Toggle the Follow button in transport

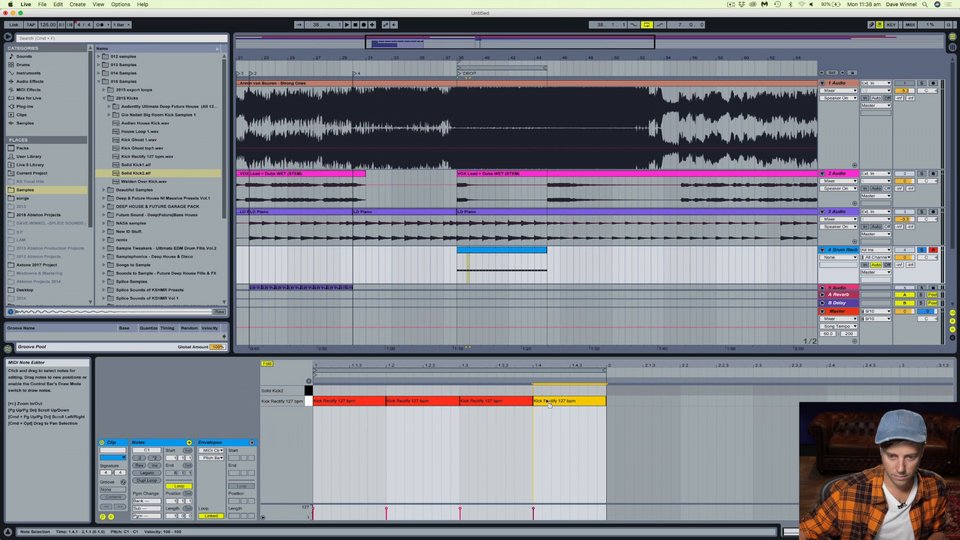pos(299,24)
